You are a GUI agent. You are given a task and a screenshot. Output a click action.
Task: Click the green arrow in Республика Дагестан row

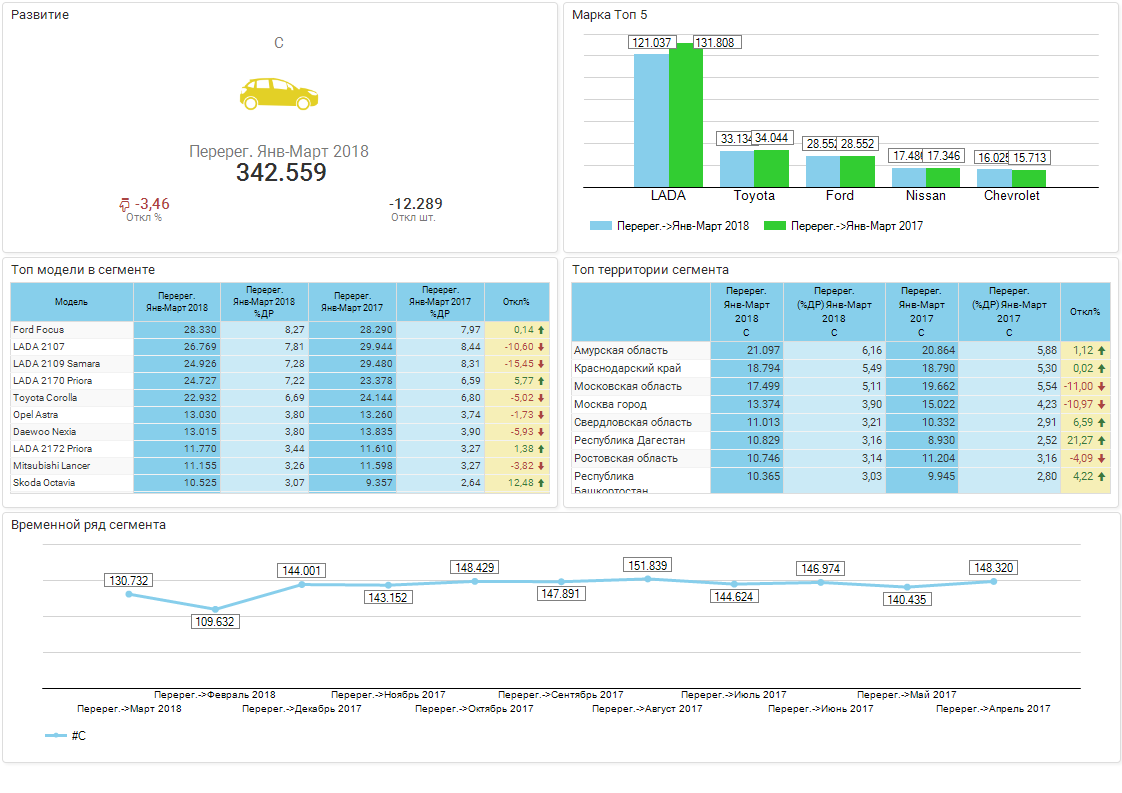[x=1101, y=440]
